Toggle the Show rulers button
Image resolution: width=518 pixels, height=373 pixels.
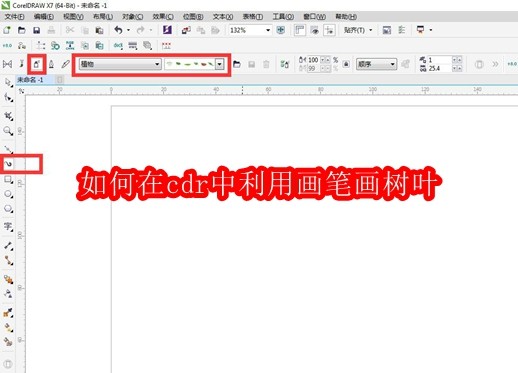coord(300,30)
